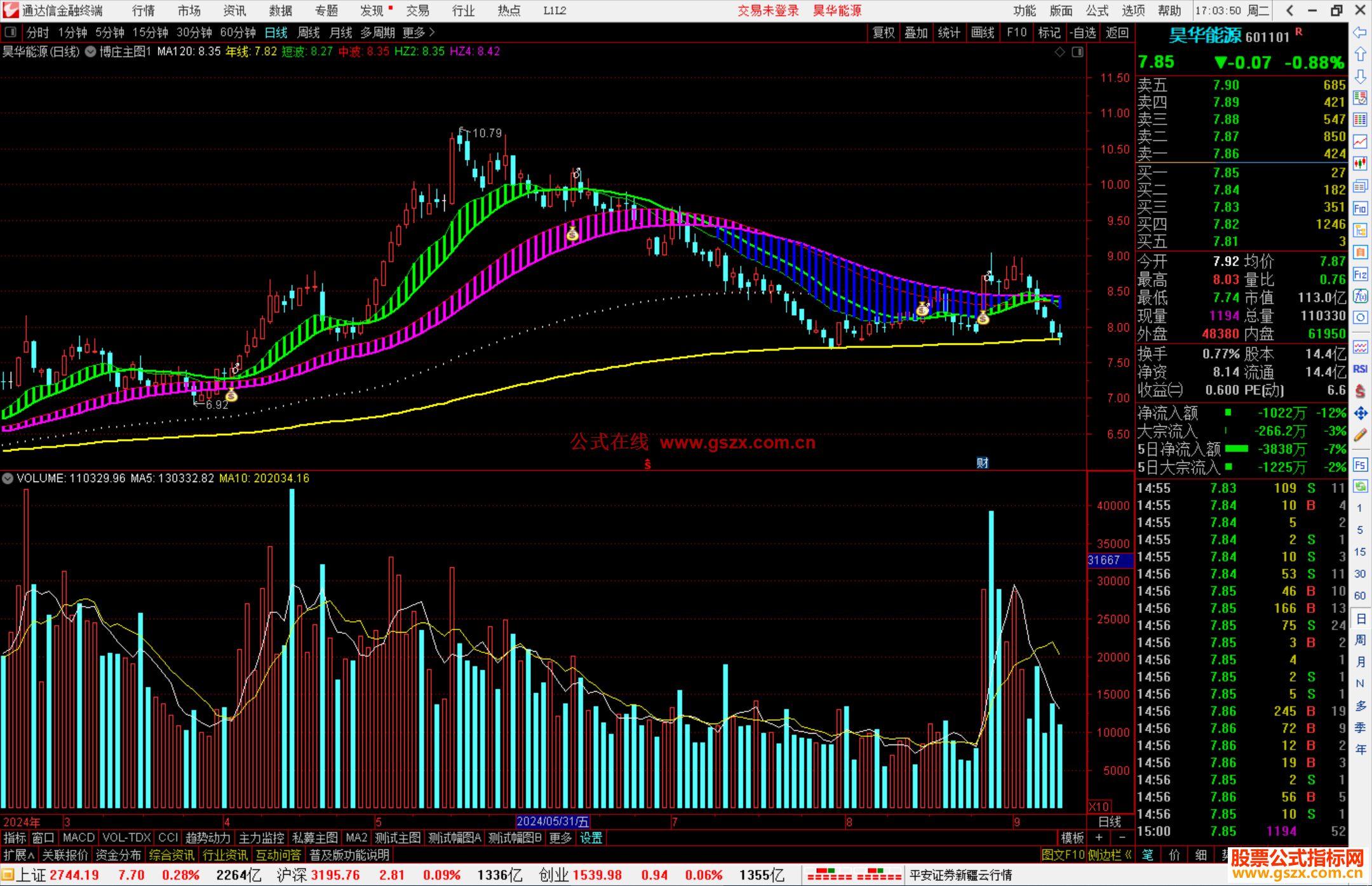1372x886 pixels.
Task: Click the 复权 button
Action: click(x=883, y=32)
